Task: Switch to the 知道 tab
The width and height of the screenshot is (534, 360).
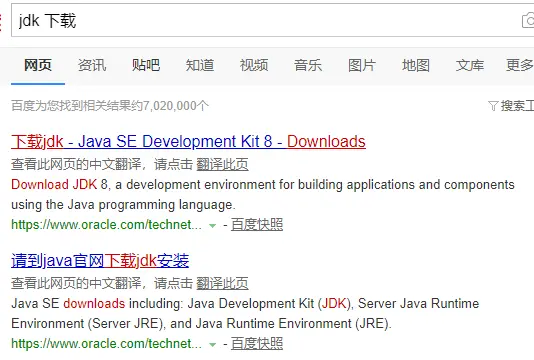Action: coord(200,65)
